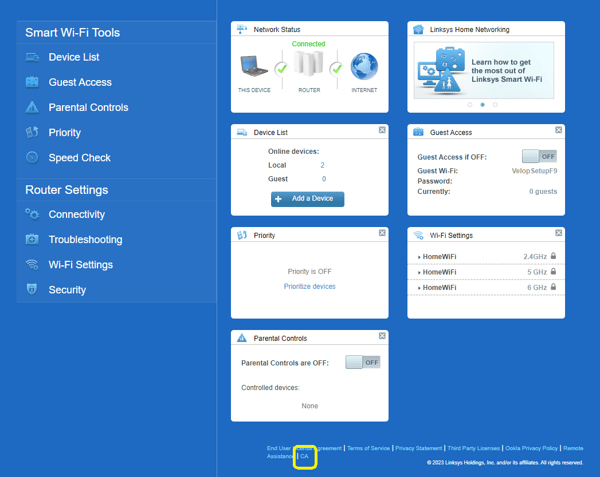Click the Internet globe icon
This screenshot has height=477, width=600.
point(364,67)
